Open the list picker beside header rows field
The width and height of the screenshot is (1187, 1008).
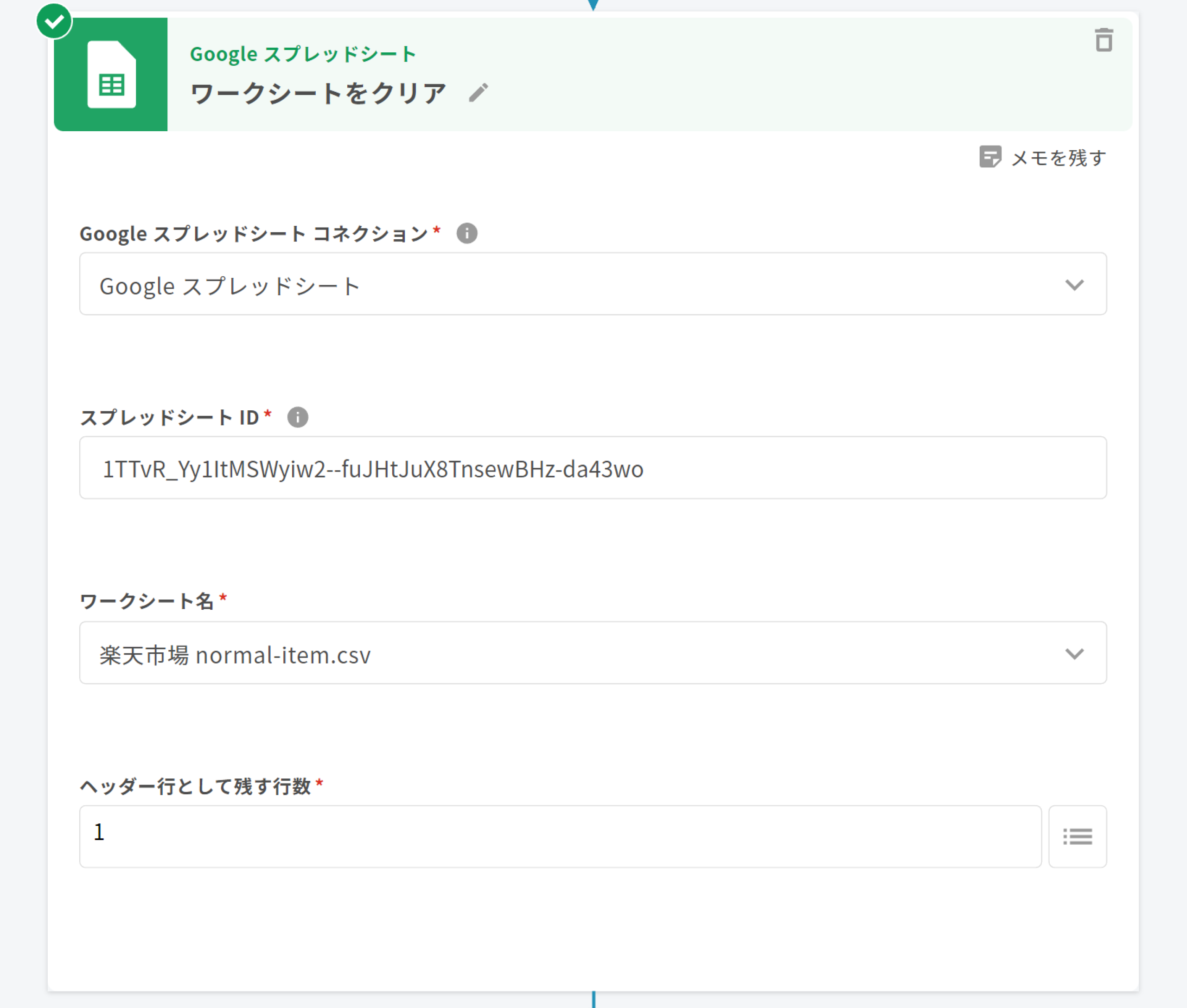point(1077,836)
